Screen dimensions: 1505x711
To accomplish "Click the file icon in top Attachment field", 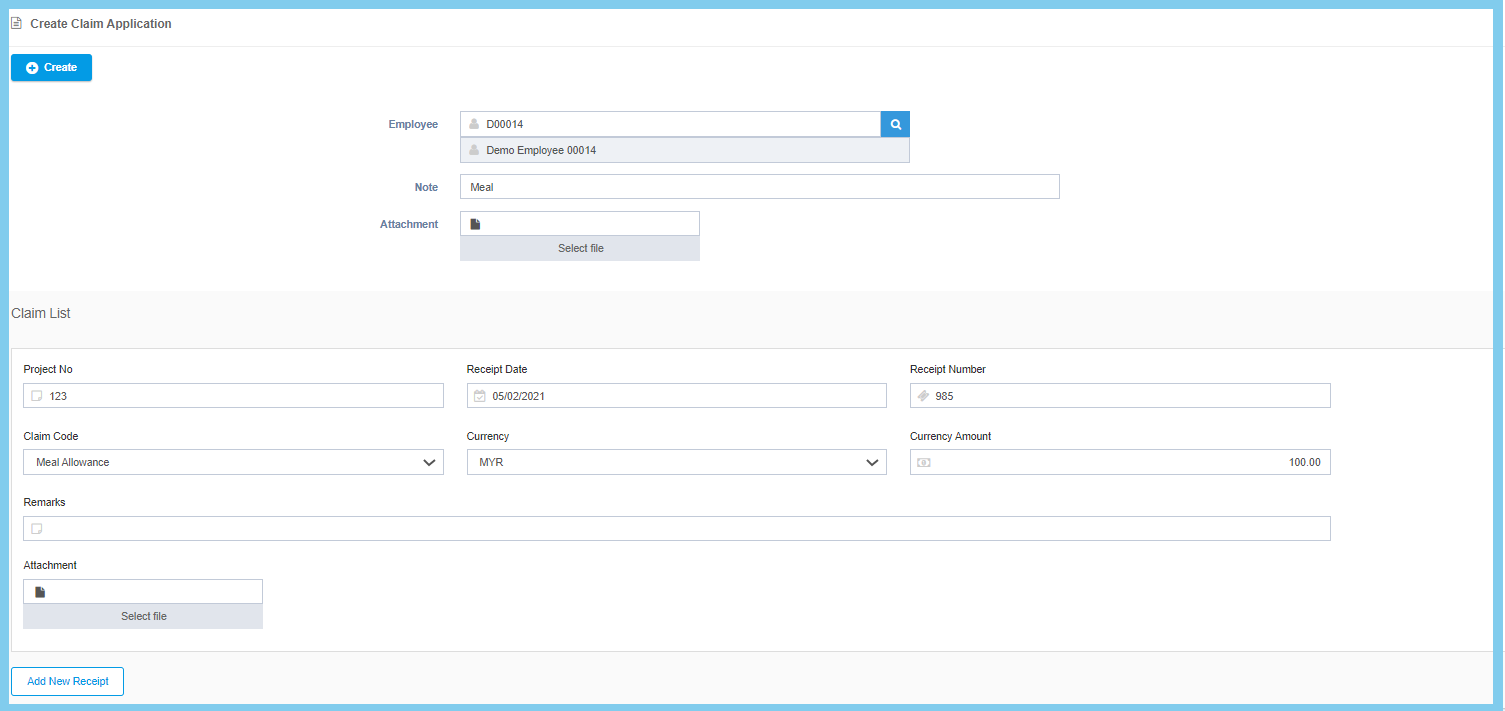I will (x=475, y=224).
